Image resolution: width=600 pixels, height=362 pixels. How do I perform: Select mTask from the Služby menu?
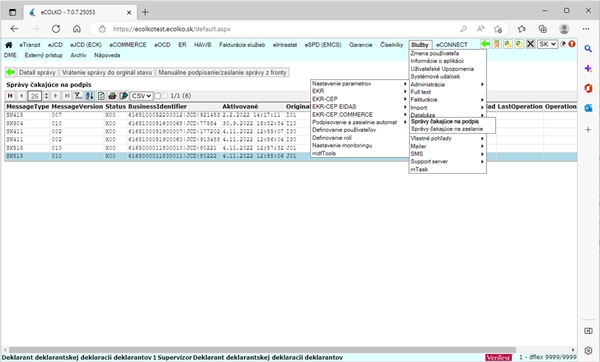[x=419, y=169]
